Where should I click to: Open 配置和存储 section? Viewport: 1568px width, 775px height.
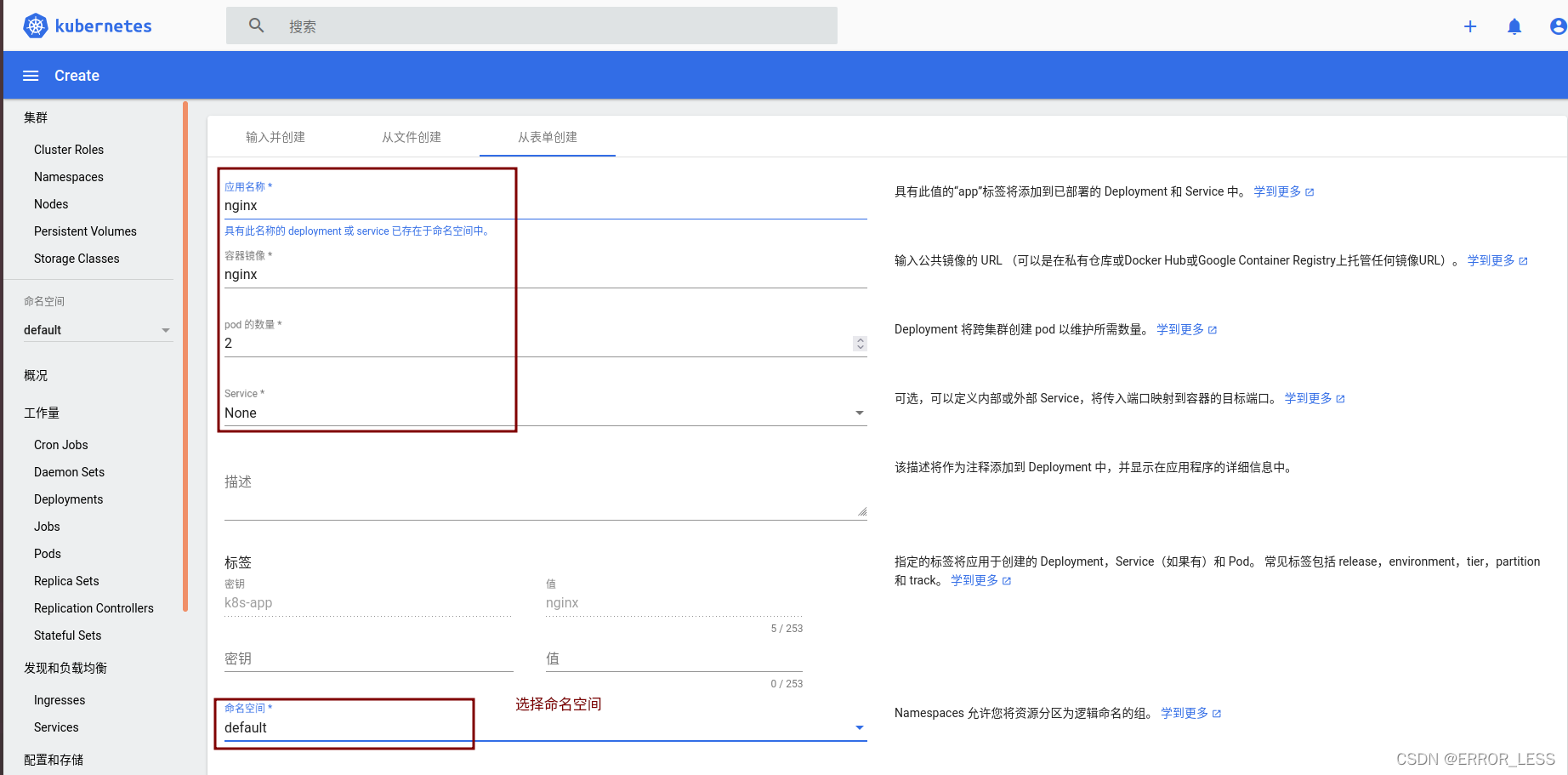click(x=54, y=760)
